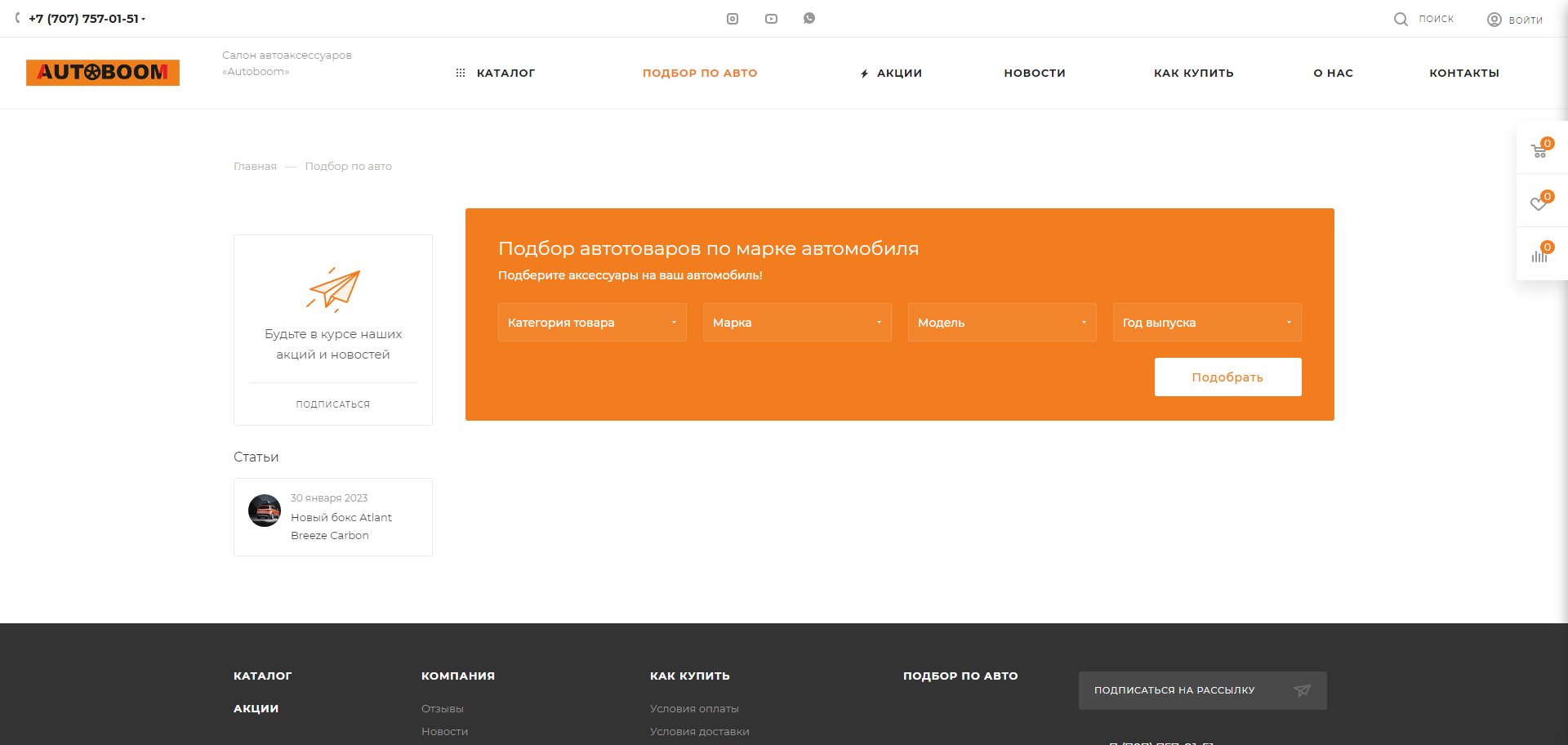This screenshot has width=1568, height=745.
Task: Click the footer newsletter send icon
Action: (x=1303, y=691)
